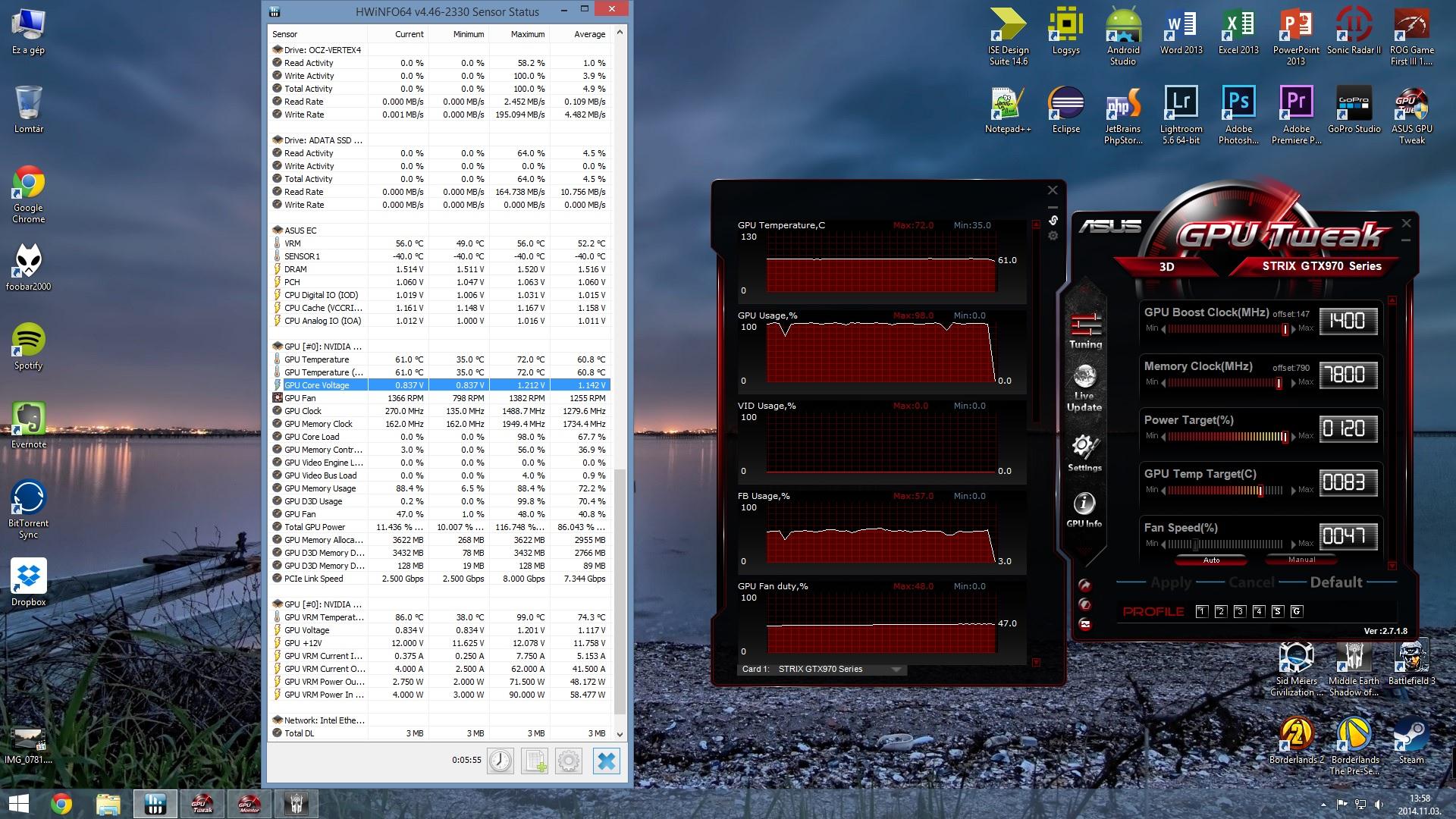Viewport: 1456px width, 819px height.
Task: Click Min arrow on GPU Boost Clock
Action: point(1164,329)
